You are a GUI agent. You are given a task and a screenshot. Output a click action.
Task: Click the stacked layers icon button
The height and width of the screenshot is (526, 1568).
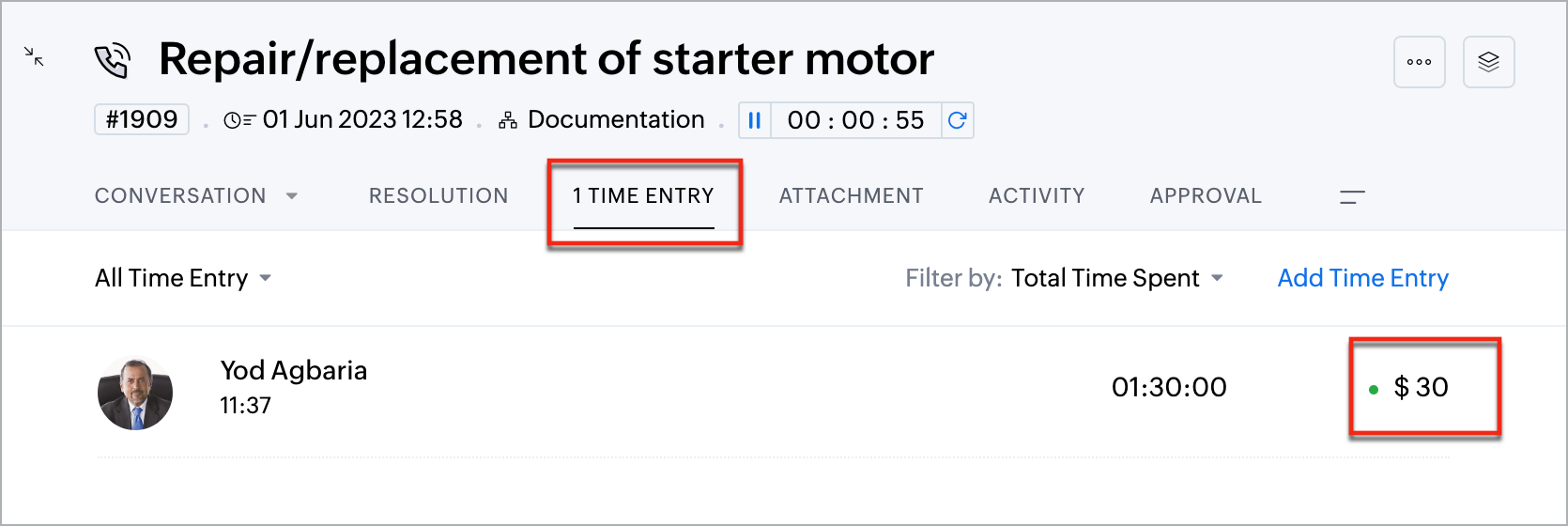(1488, 62)
